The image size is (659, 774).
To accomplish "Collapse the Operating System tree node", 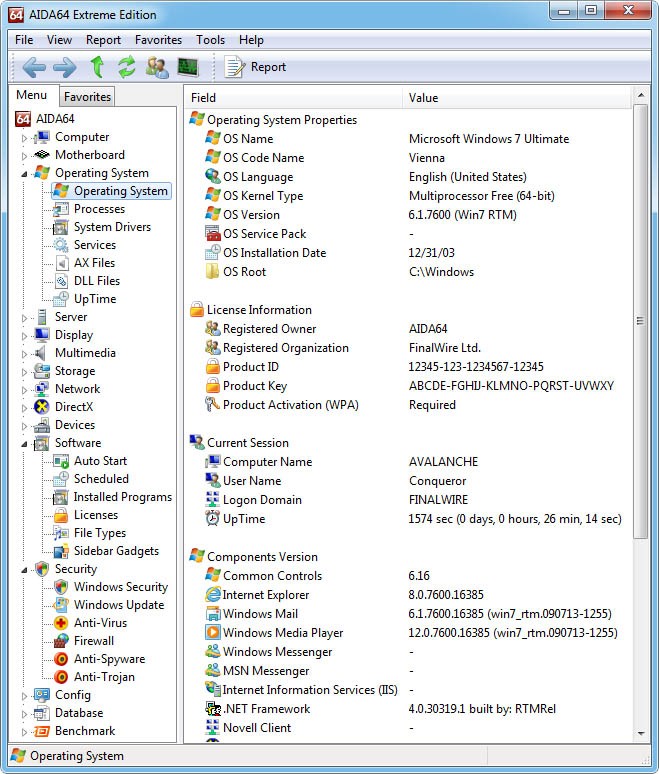I will click(x=24, y=174).
